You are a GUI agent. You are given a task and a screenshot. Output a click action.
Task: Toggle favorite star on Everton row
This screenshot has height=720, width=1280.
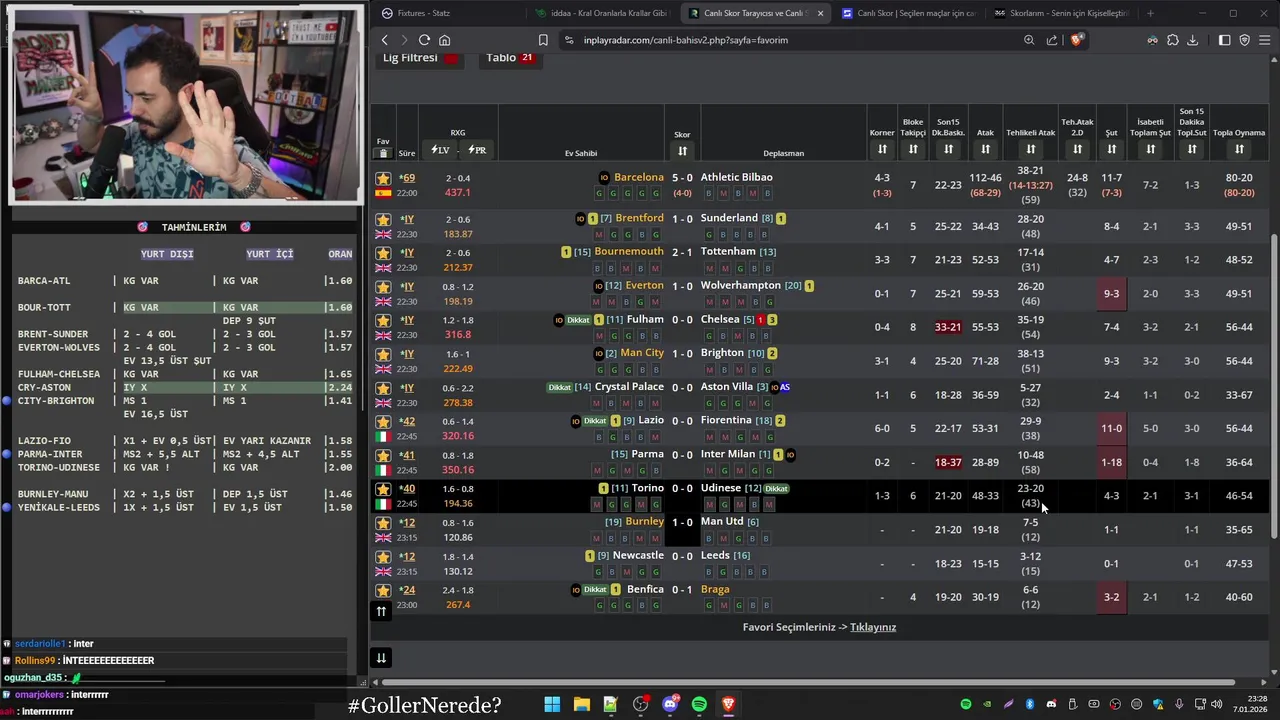click(383, 287)
